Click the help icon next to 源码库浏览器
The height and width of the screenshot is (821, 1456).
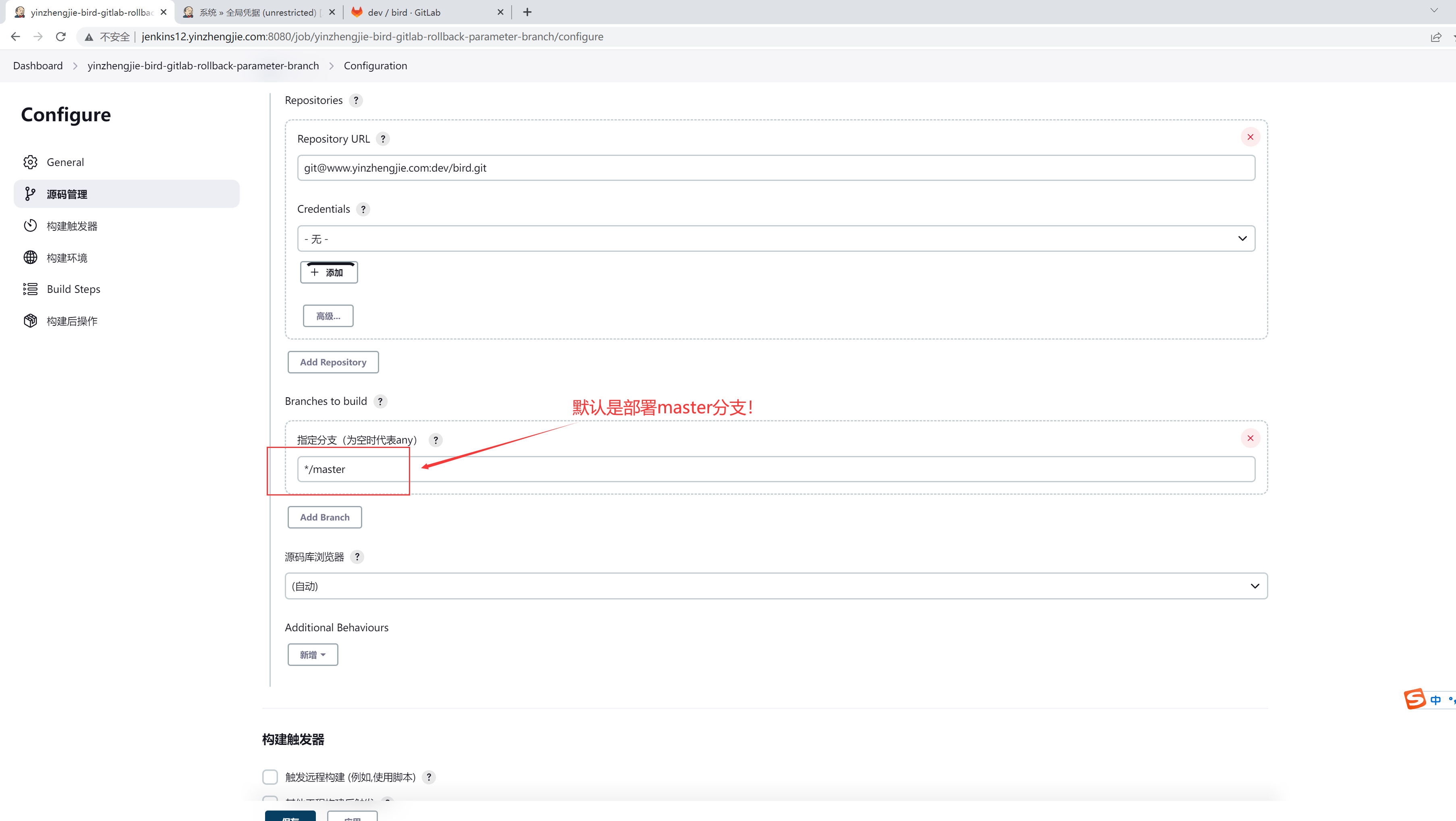tap(357, 557)
